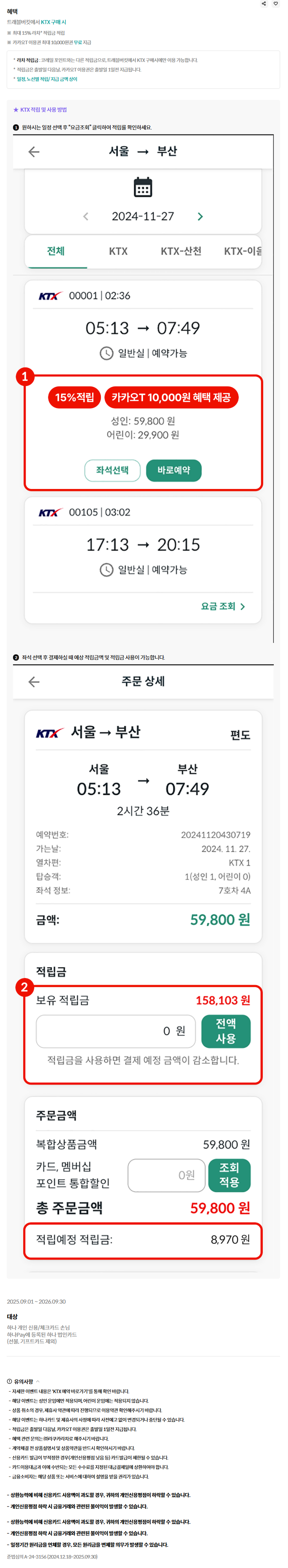The image size is (288, 1568).
Task: Expand 요금 조회 for 17:13 train
Action: [223, 607]
